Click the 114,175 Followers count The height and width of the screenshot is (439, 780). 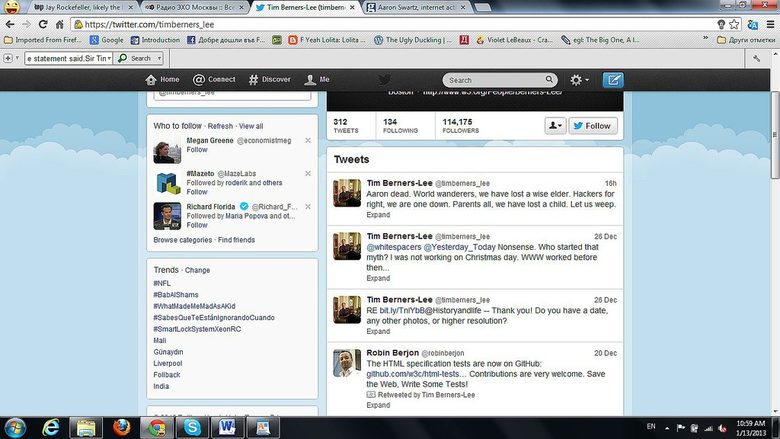460,126
